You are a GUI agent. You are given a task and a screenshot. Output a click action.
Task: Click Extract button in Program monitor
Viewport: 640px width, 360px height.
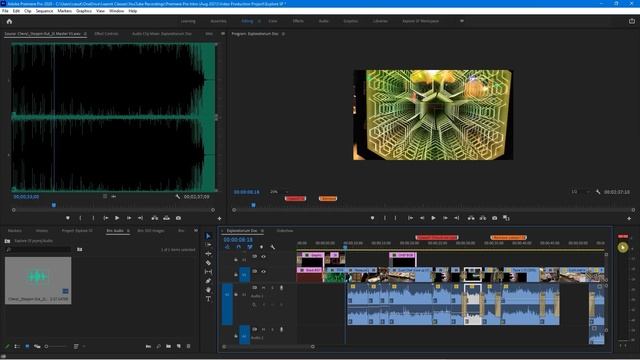(x=483, y=218)
